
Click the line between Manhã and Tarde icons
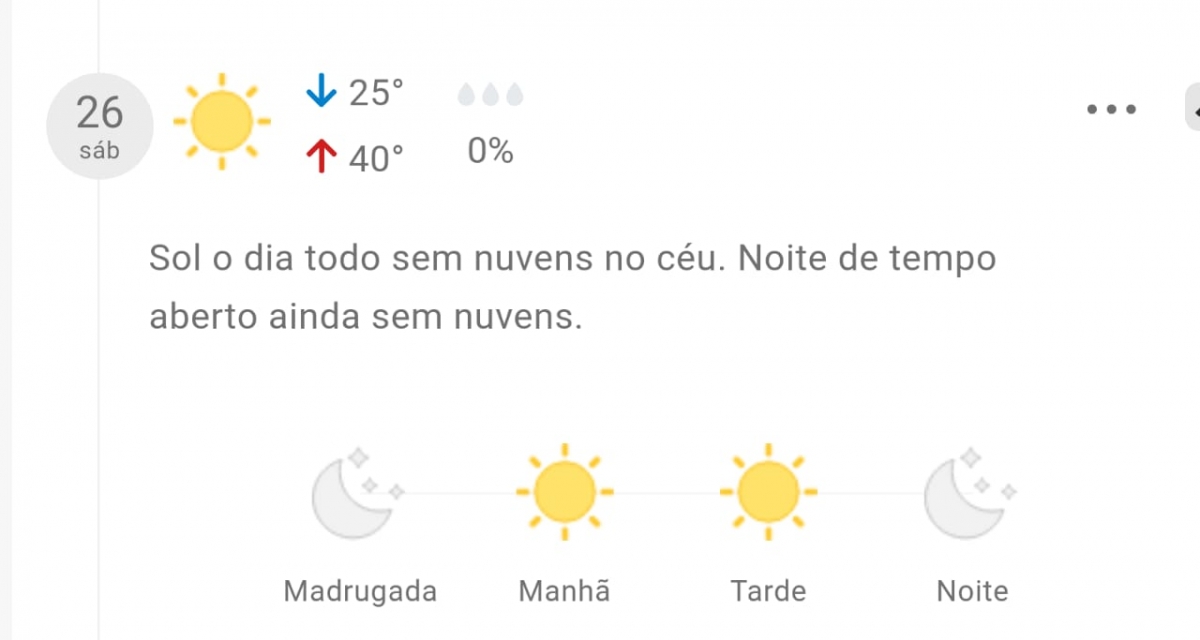click(x=666, y=493)
